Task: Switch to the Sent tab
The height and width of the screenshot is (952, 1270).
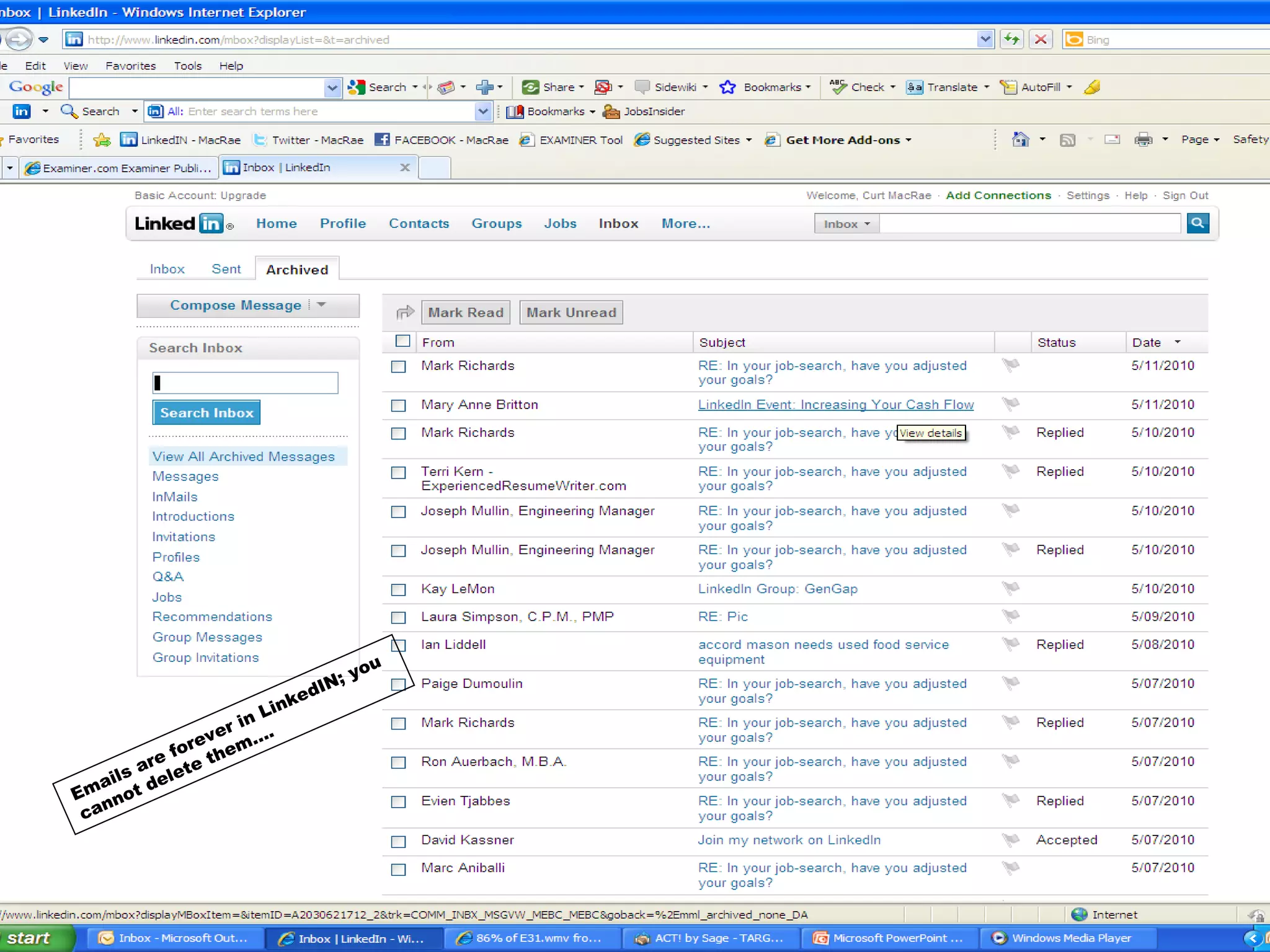Action: click(x=226, y=269)
